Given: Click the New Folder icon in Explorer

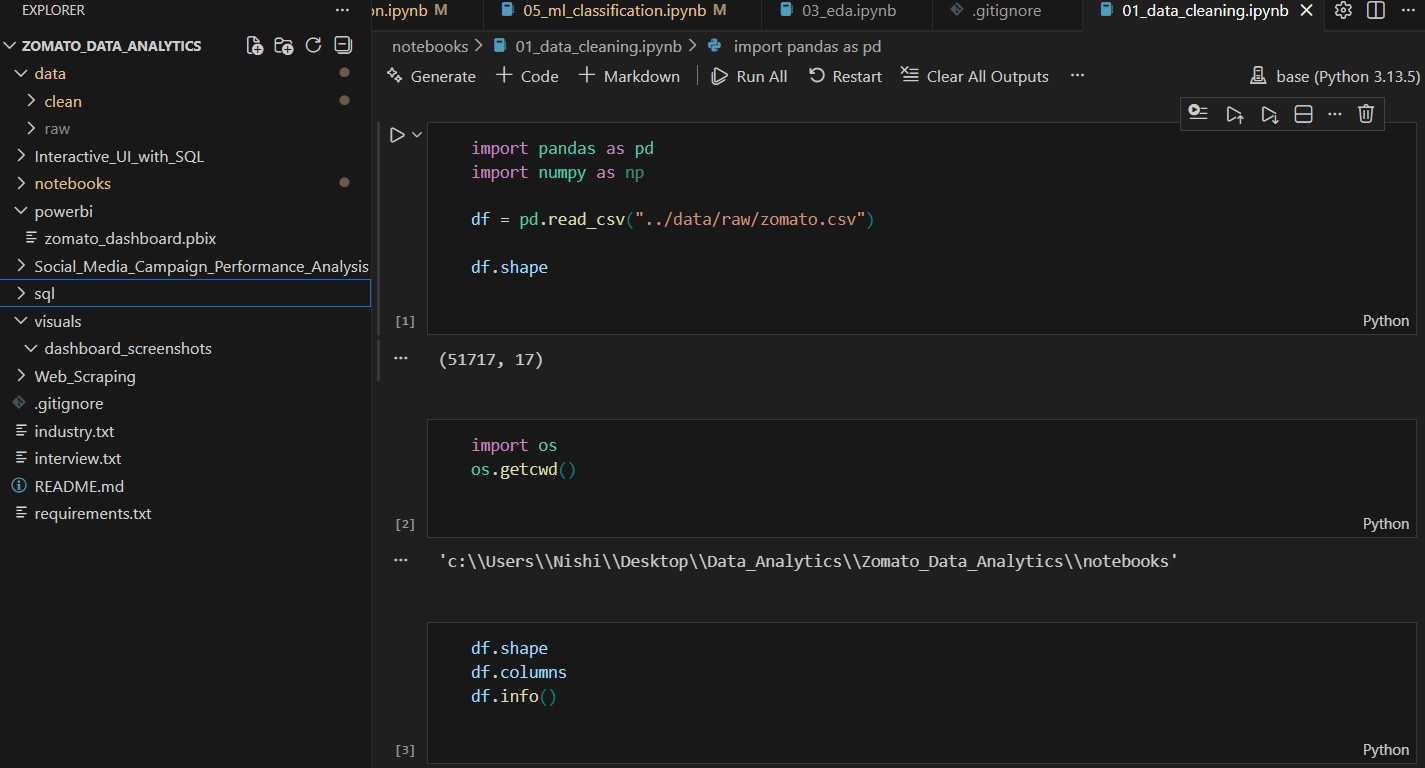Looking at the screenshot, I should tap(284, 46).
